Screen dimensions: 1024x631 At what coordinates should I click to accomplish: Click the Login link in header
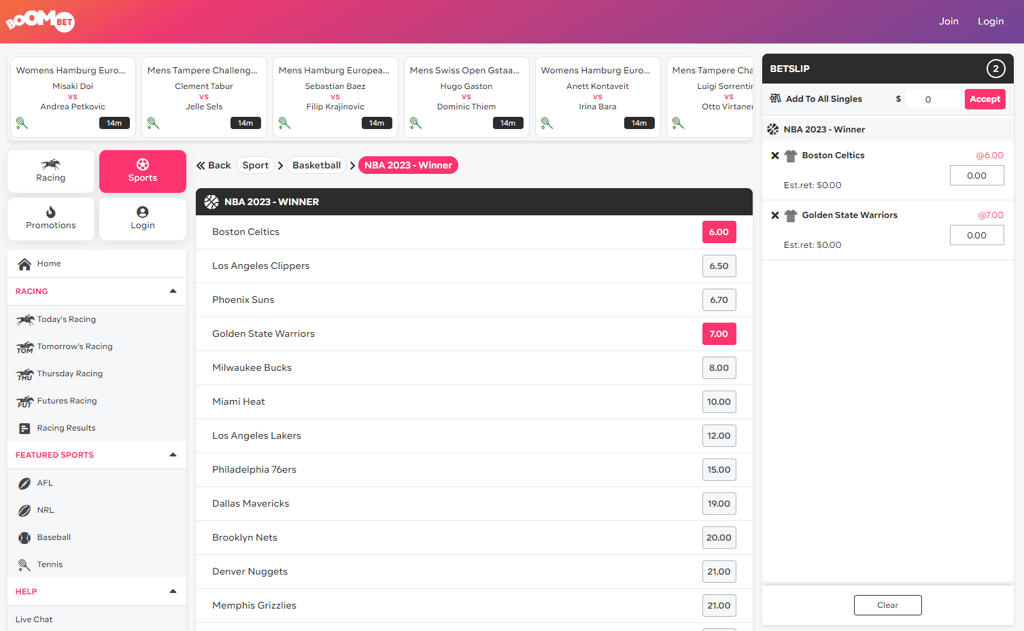click(x=991, y=21)
